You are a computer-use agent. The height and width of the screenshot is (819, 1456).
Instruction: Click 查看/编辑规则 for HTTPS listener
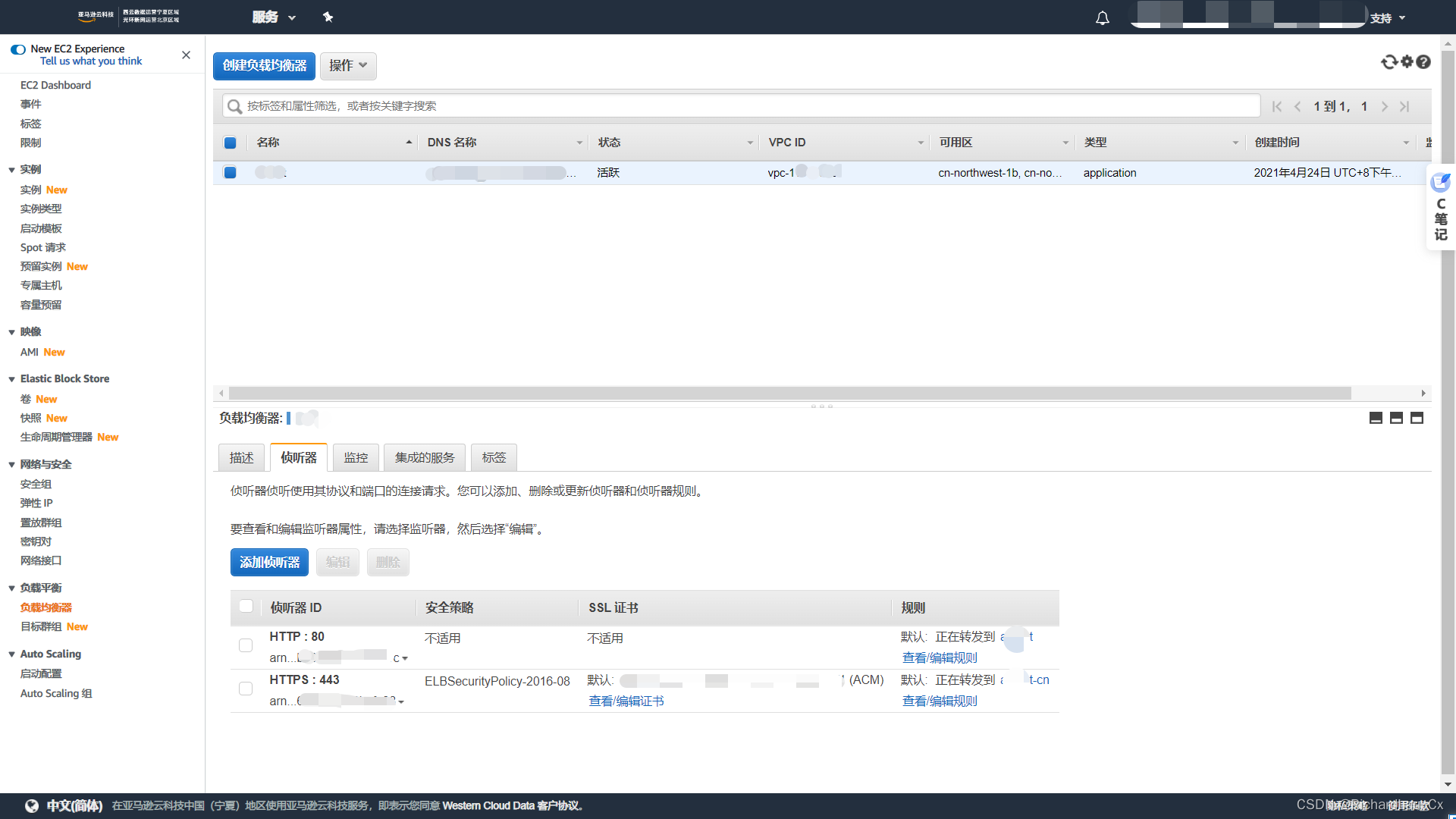click(x=939, y=701)
